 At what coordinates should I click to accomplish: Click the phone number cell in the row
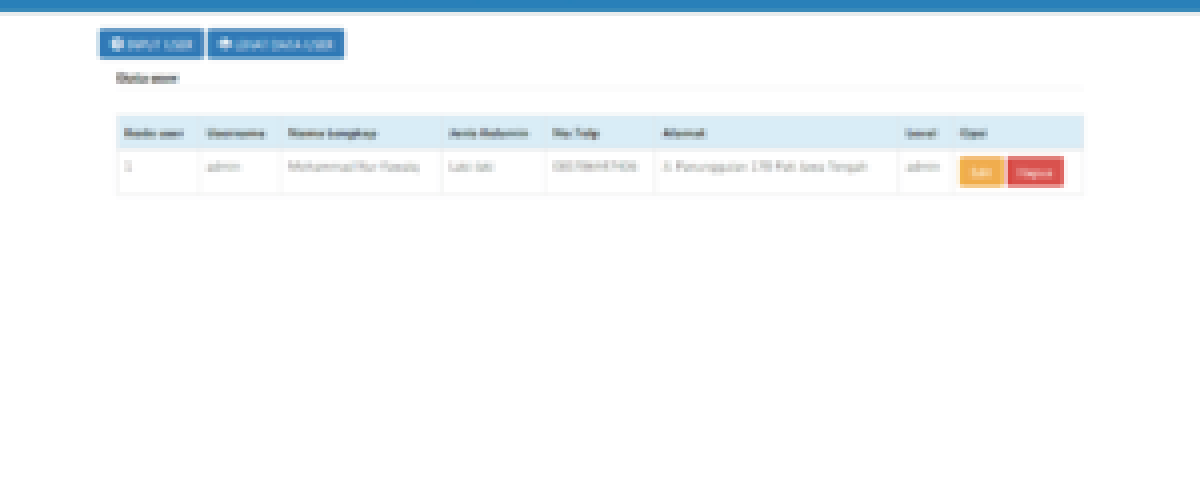tap(594, 167)
